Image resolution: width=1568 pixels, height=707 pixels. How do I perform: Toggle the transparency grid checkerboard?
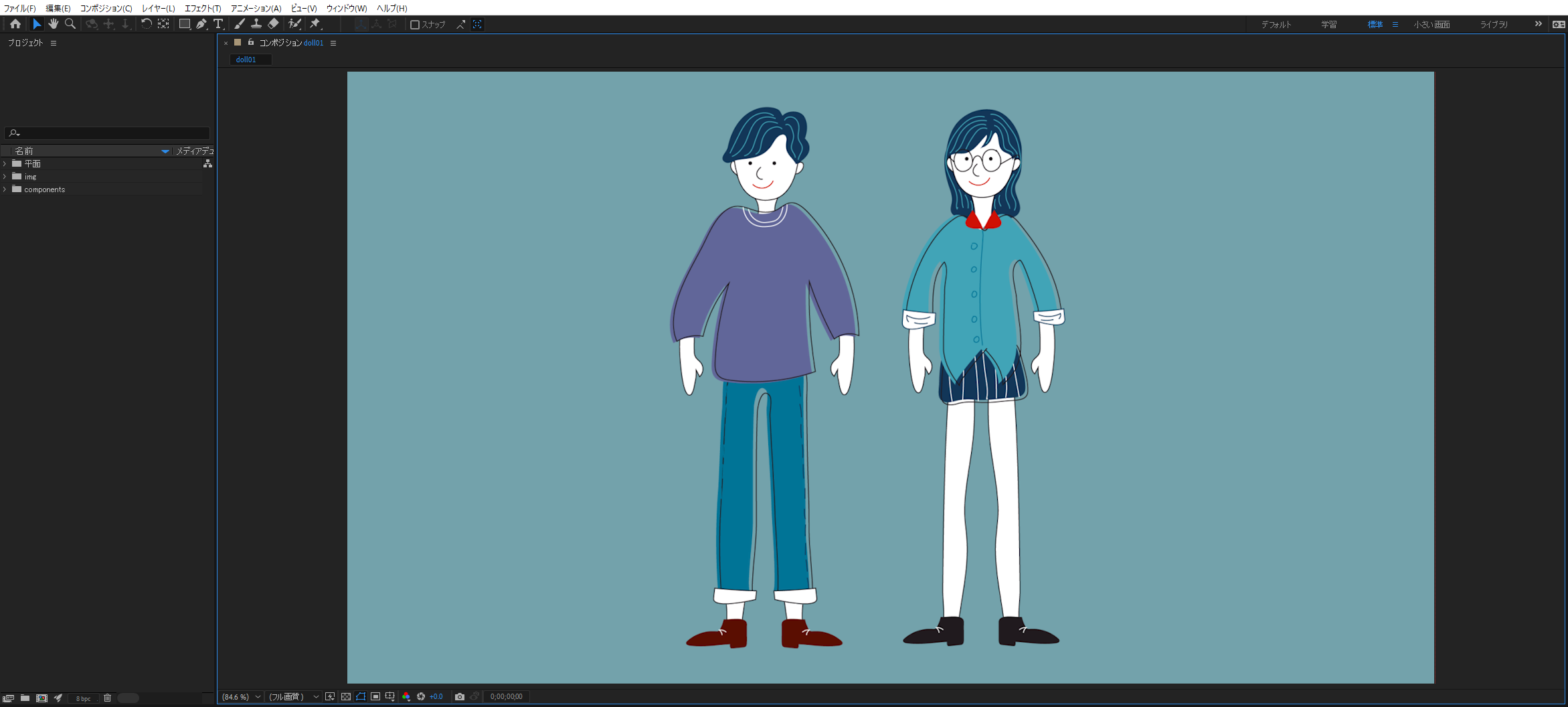point(345,696)
